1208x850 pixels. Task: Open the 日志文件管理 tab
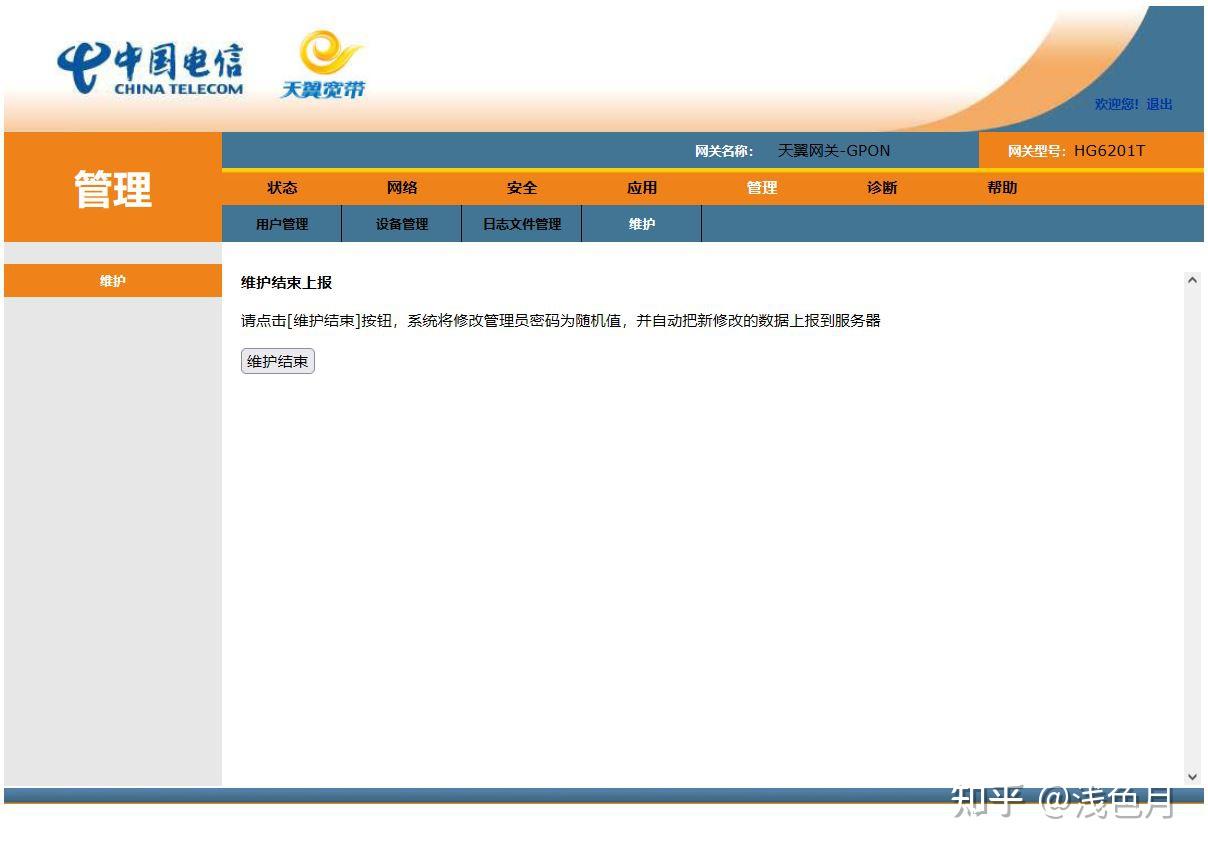point(522,224)
